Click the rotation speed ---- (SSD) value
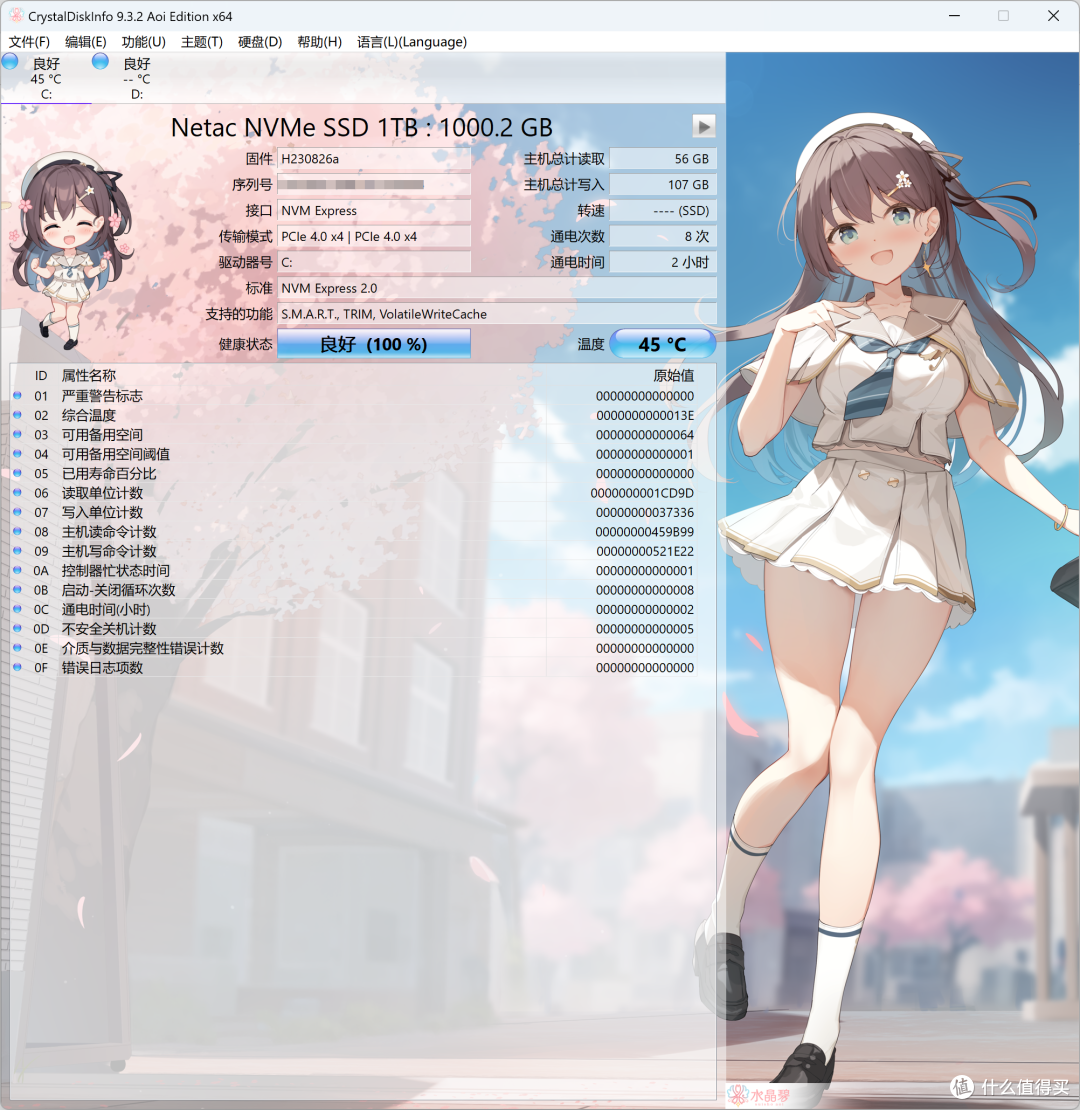1080x1110 pixels. [x=662, y=211]
